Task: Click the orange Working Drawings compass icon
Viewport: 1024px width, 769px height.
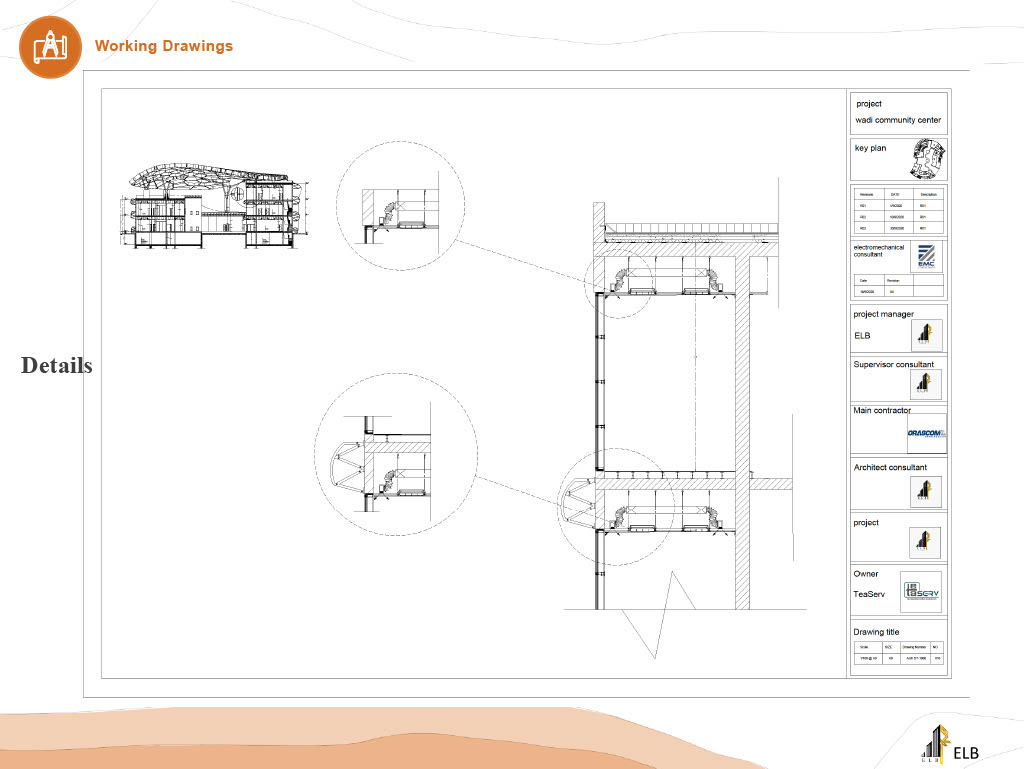Action: 50,46
